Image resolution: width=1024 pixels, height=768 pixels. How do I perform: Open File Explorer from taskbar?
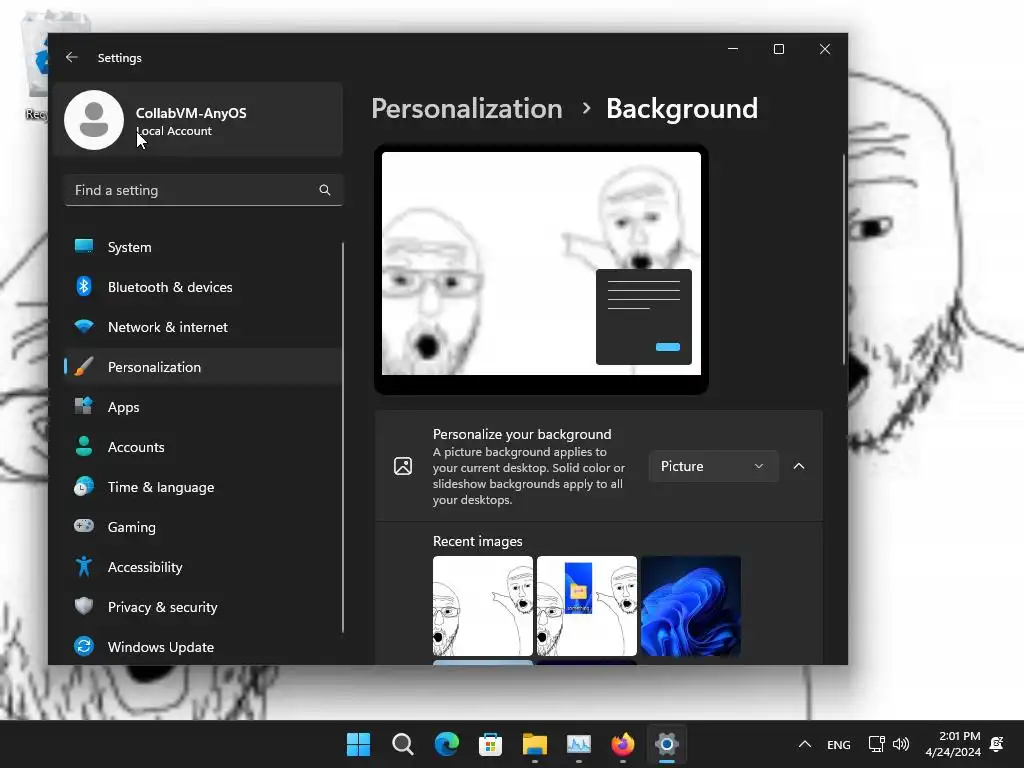534,744
